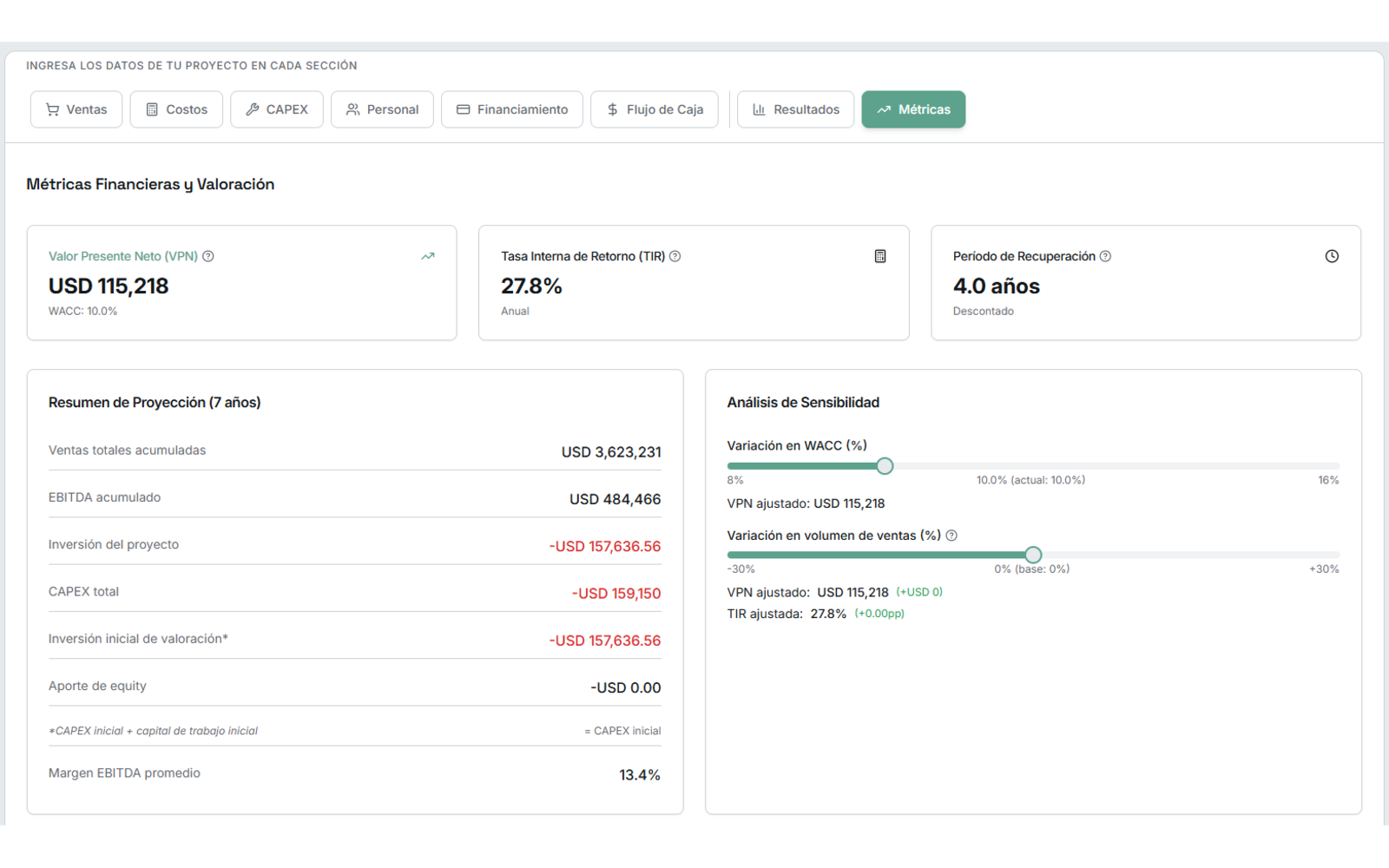Click the people icon on Personal tab

click(353, 109)
